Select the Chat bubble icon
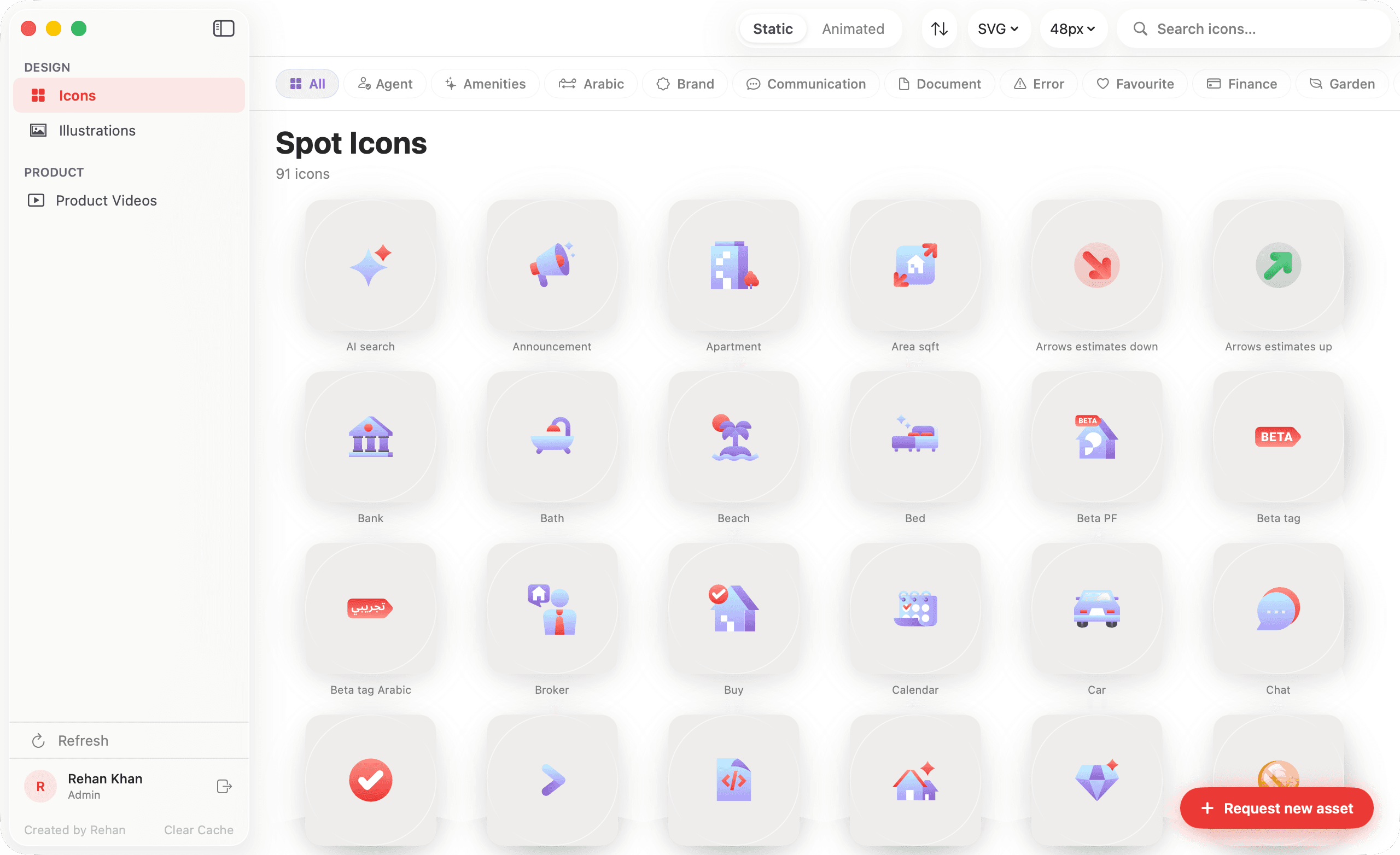The height and width of the screenshot is (855, 1400). tap(1278, 608)
